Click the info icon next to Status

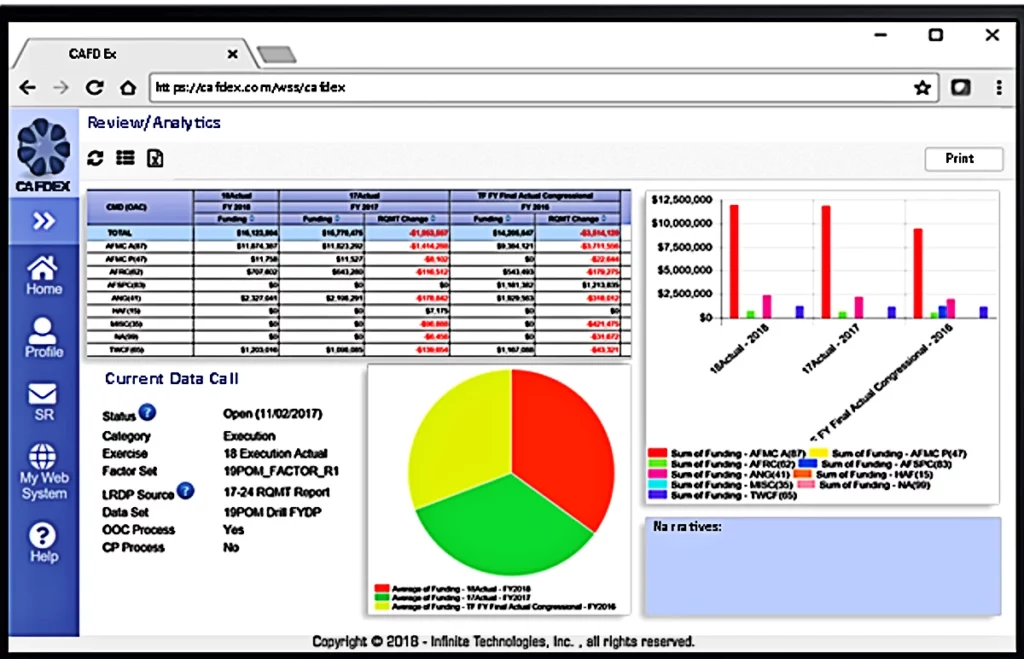147,412
